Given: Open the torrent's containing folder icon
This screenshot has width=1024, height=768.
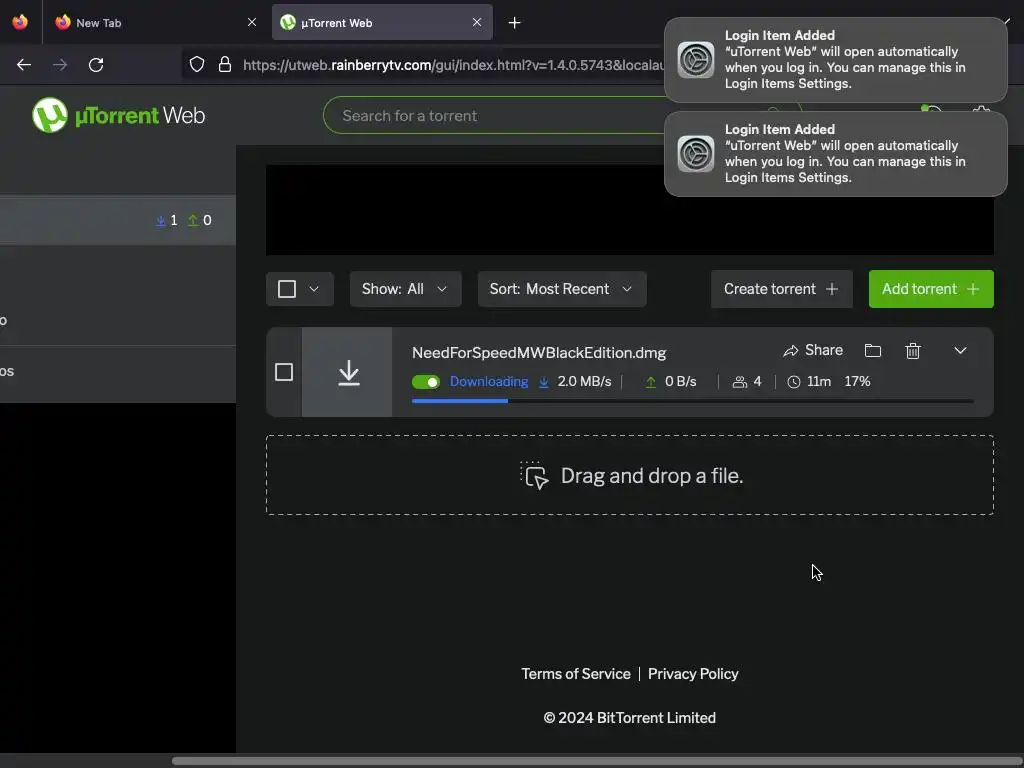Looking at the screenshot, I should 872,351.
